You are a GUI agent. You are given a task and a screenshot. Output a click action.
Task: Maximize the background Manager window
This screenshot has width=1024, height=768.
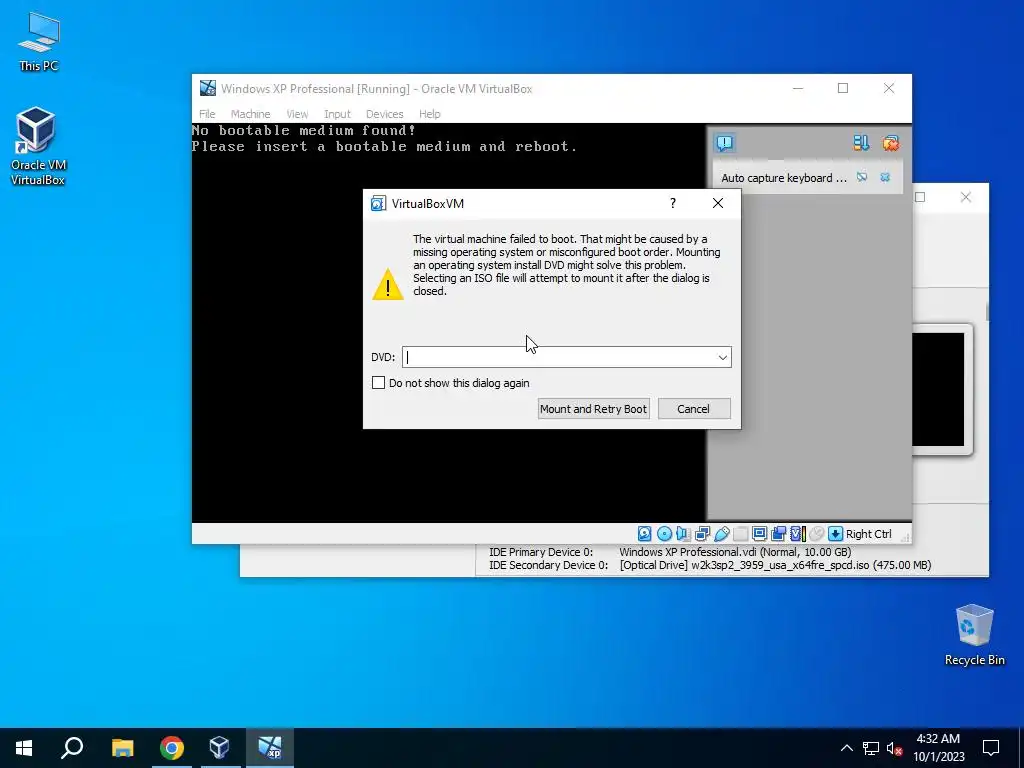click(920, 197)
